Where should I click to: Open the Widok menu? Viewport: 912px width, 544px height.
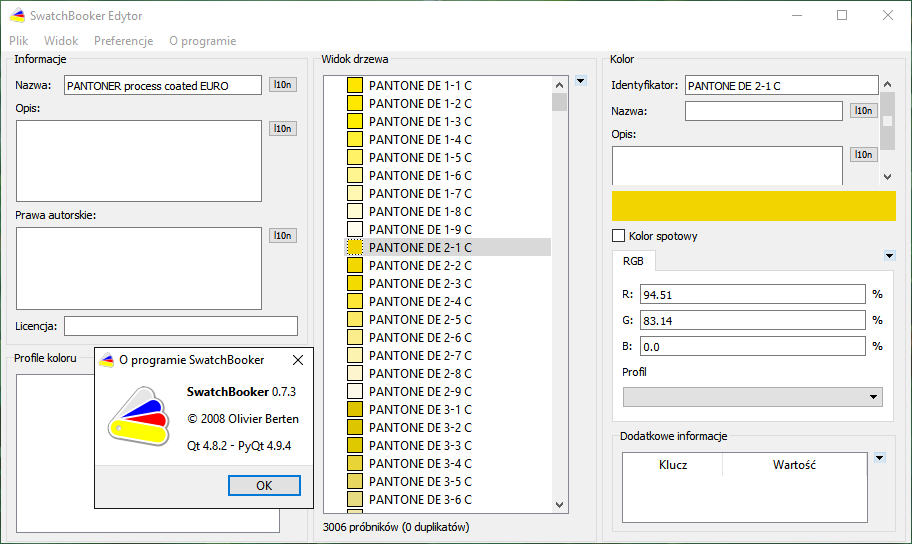click(61, 41)
